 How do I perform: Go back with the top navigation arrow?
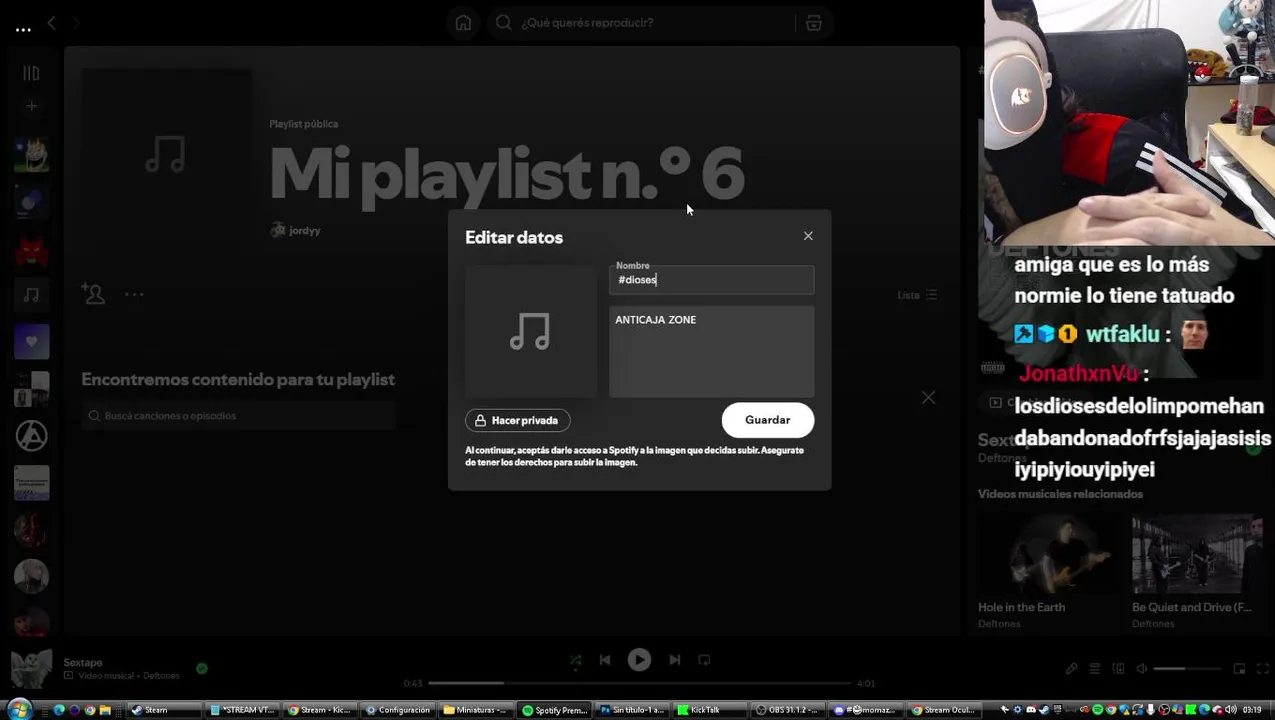51,23
